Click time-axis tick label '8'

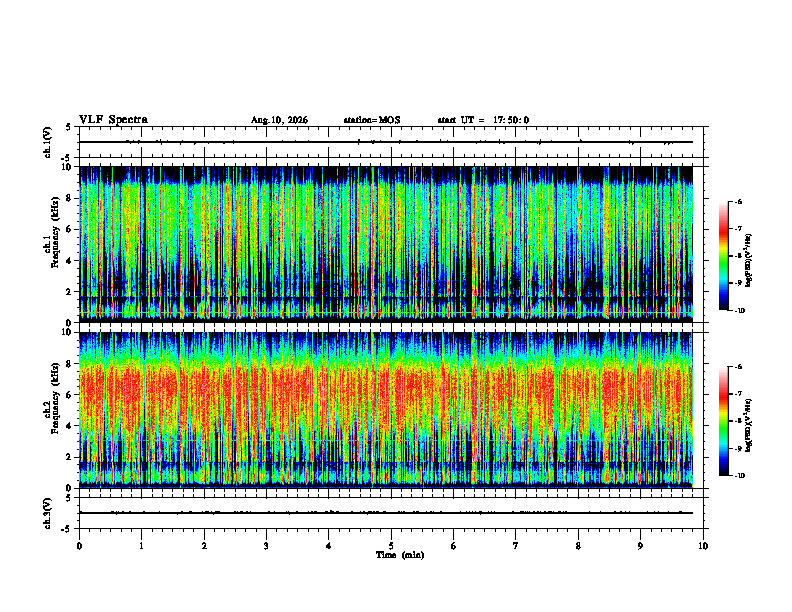[x=578, y=546]
